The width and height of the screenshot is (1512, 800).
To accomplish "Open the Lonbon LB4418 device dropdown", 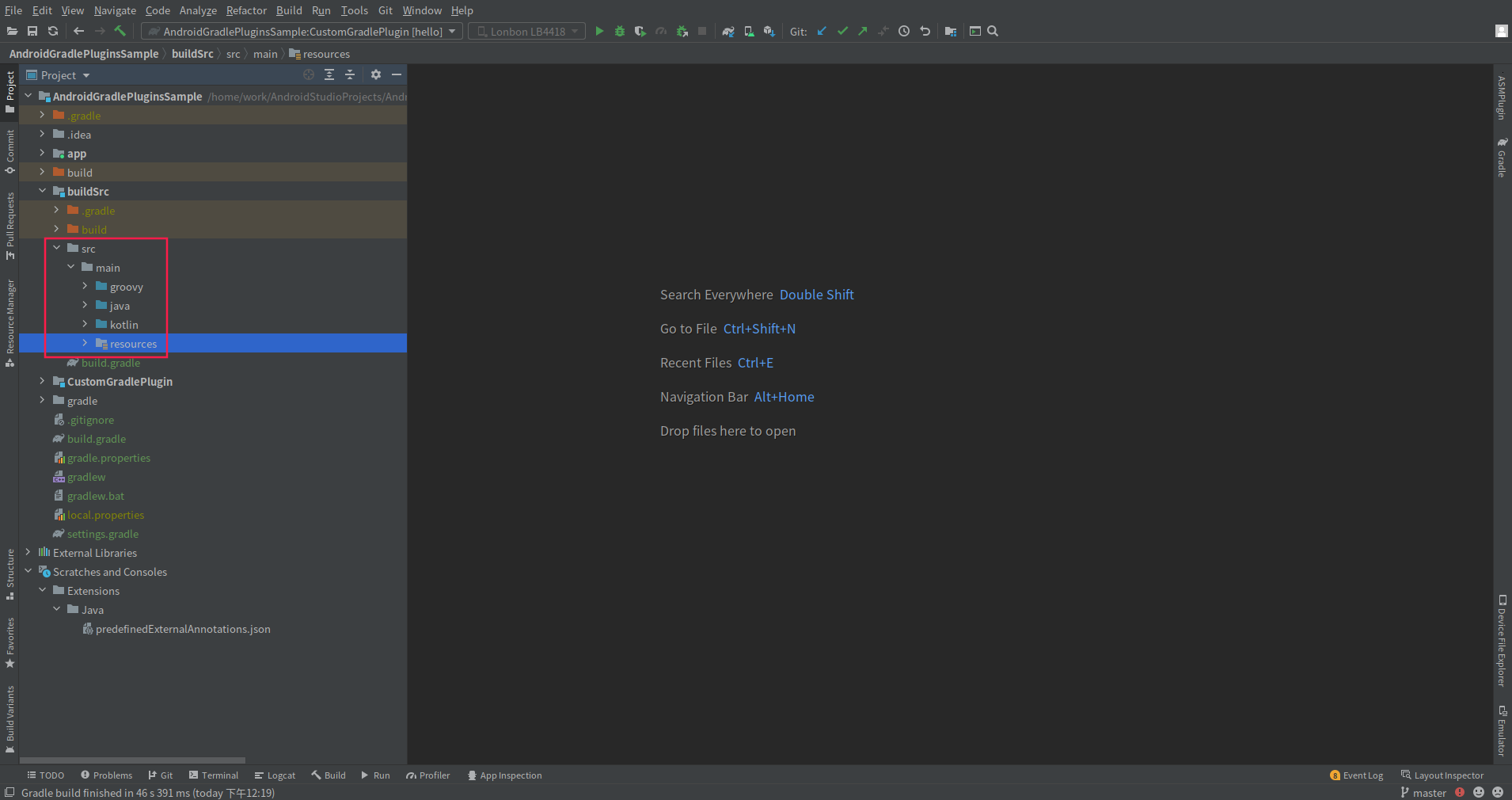I will (x=572, y=32).
